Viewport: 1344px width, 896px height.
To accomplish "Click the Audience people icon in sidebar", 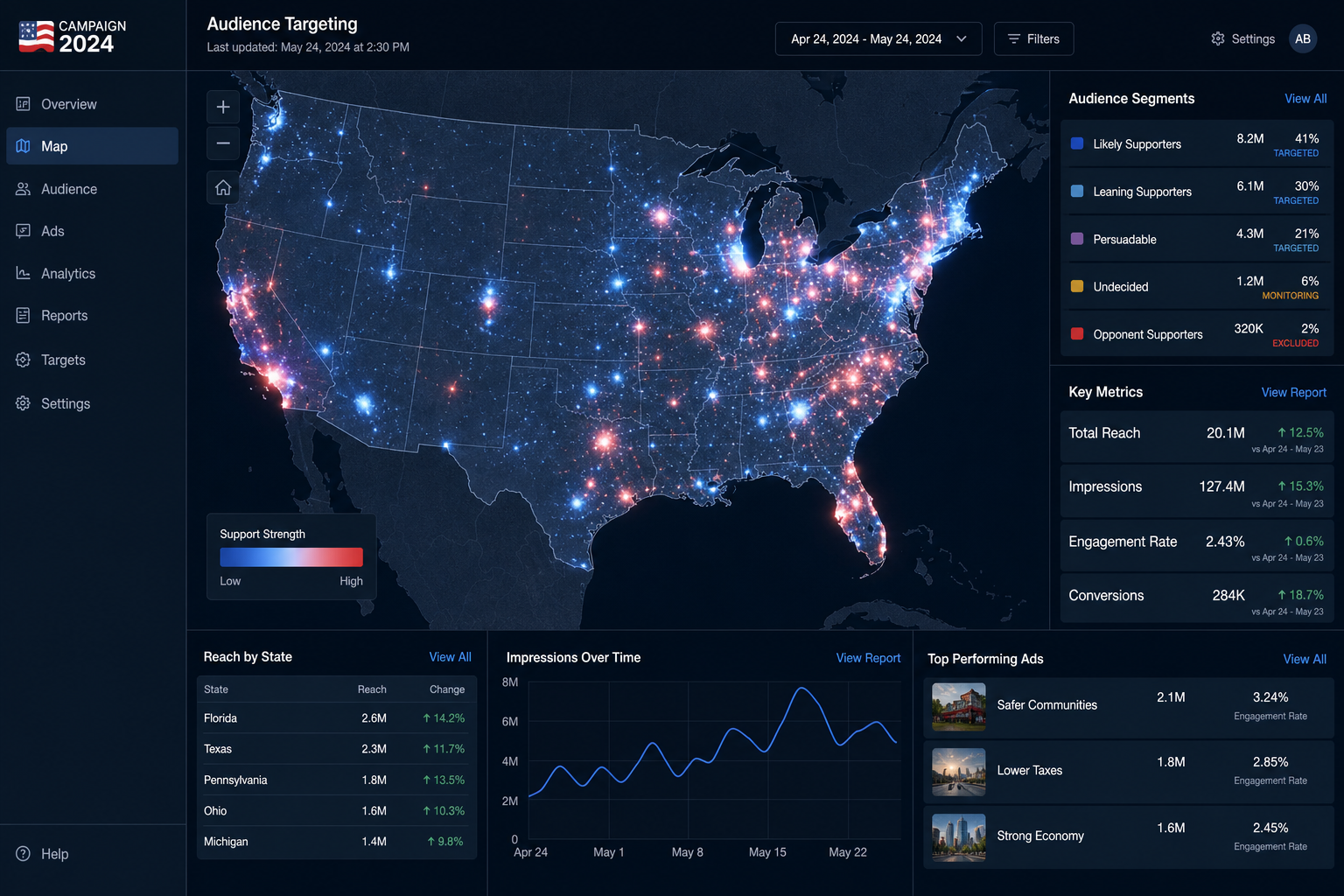I will 24,189.
